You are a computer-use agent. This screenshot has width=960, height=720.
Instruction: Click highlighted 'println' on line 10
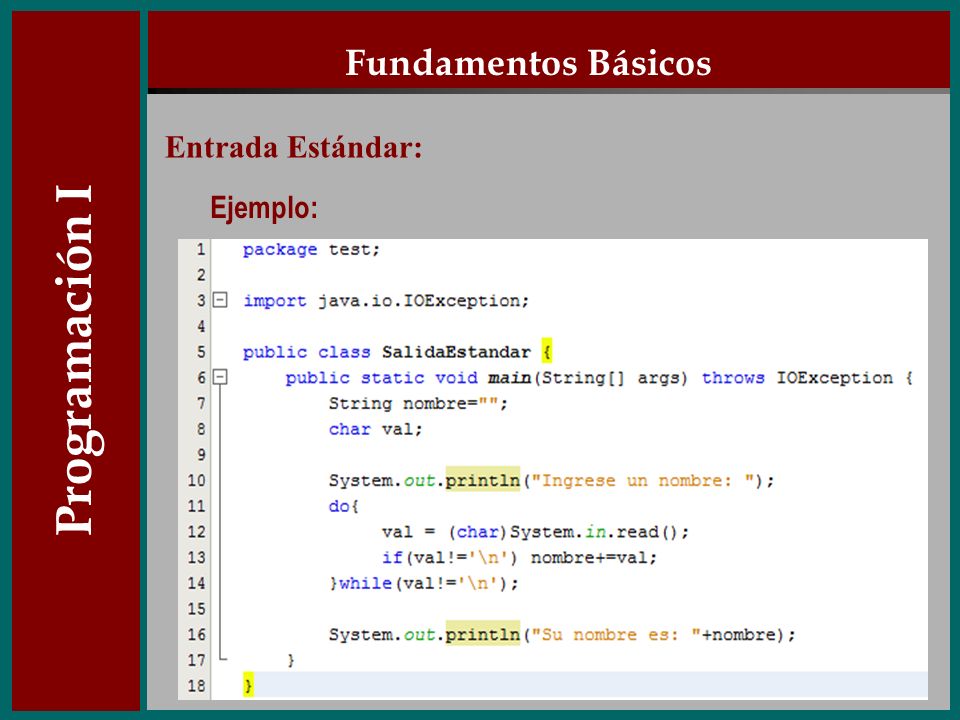coord(482,480)
